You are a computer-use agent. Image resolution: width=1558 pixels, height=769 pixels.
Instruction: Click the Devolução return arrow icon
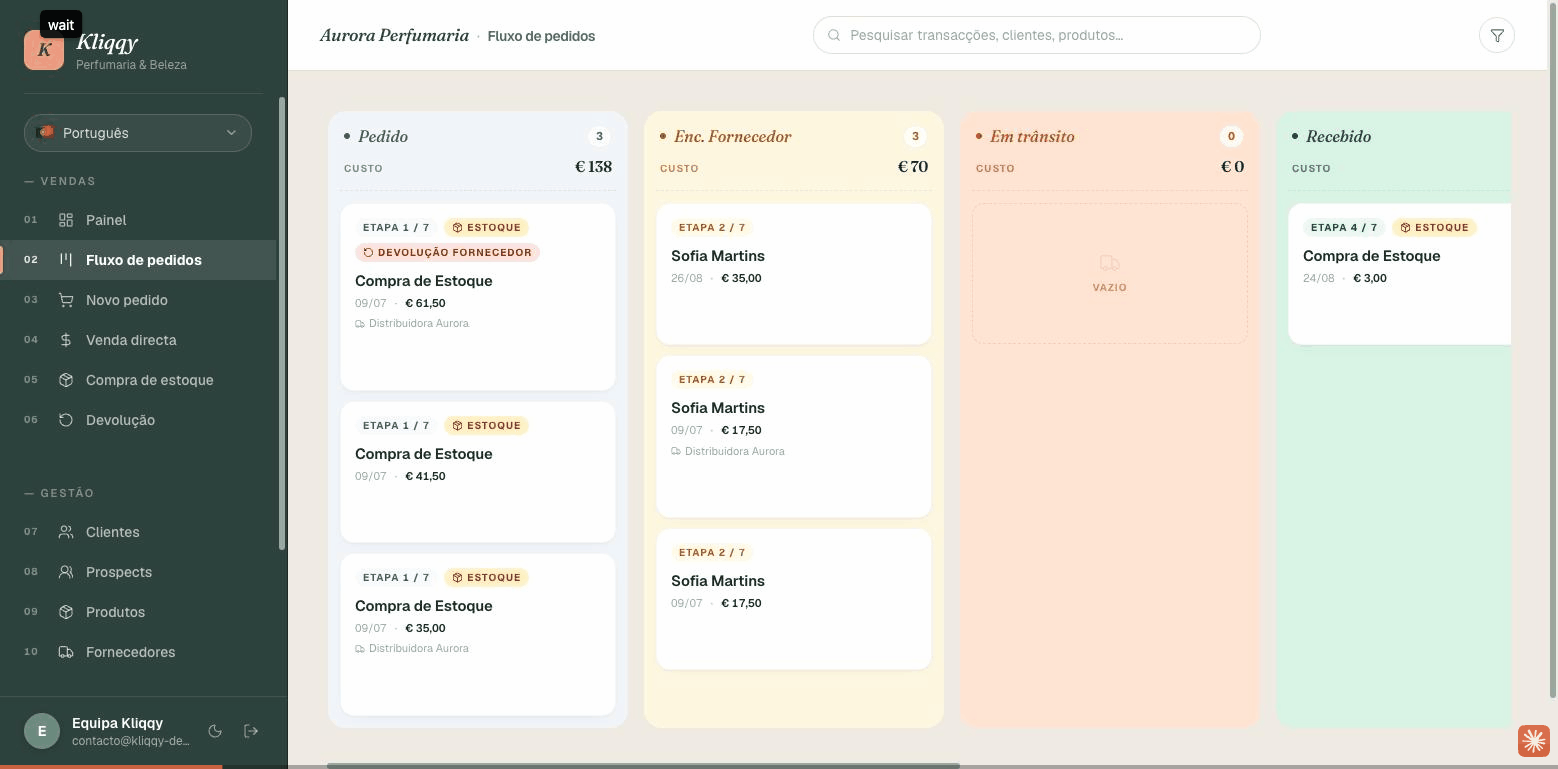[x=66, y=420]
